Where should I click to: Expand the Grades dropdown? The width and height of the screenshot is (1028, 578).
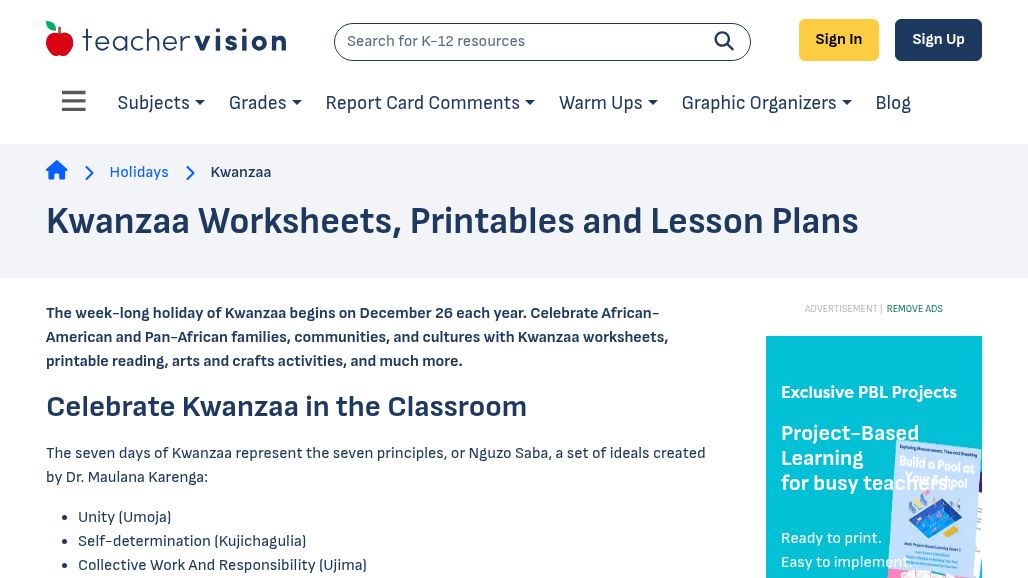click(265, 103)
